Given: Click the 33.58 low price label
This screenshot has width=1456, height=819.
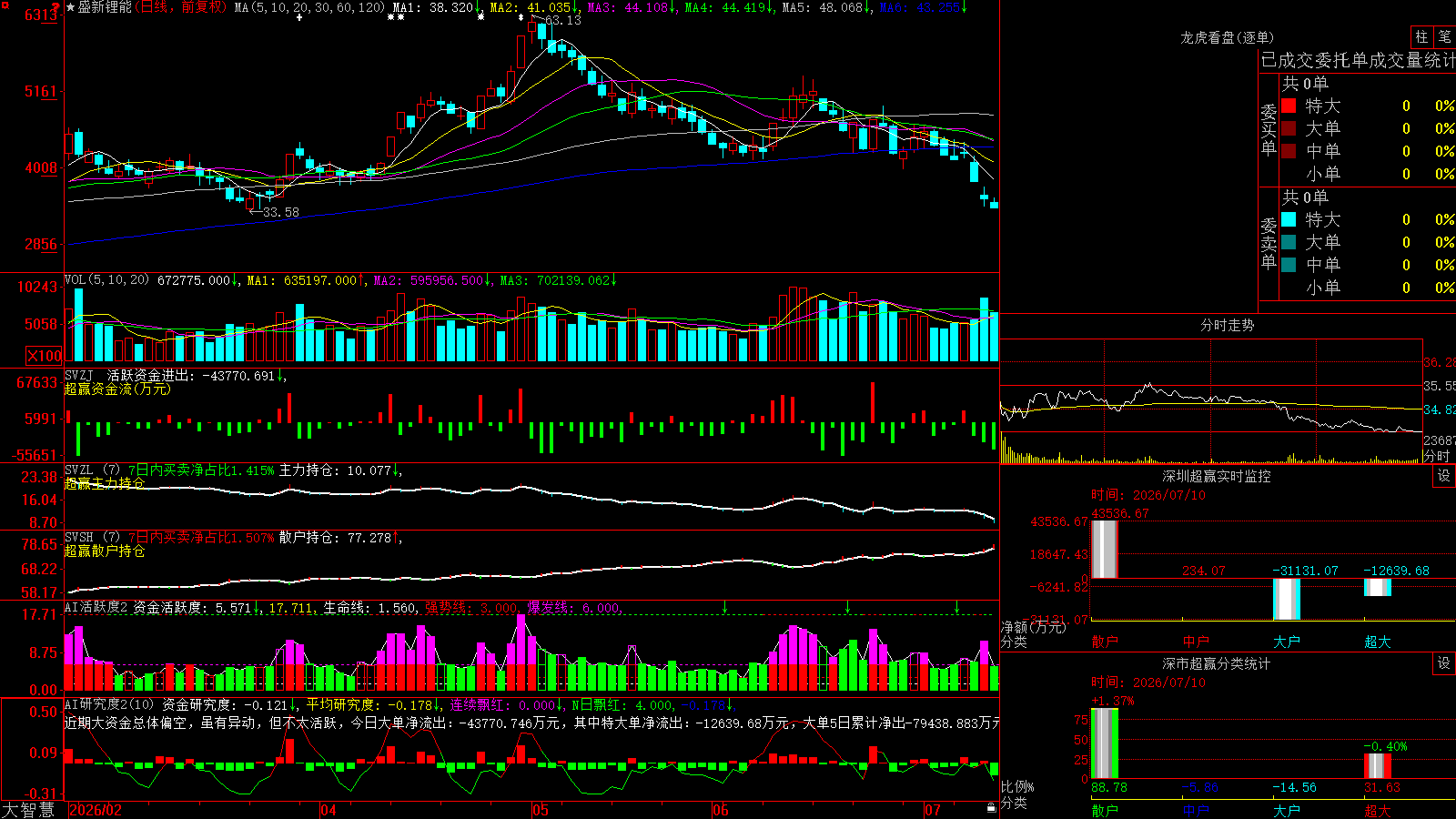Looking at the screenshot, I should click(280, 213).
